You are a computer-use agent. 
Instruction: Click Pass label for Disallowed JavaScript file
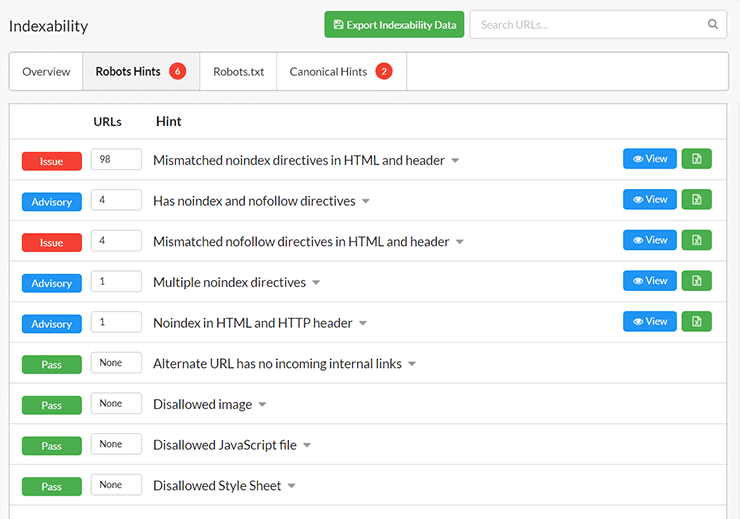pyautogui.click(x=51, y=445)
